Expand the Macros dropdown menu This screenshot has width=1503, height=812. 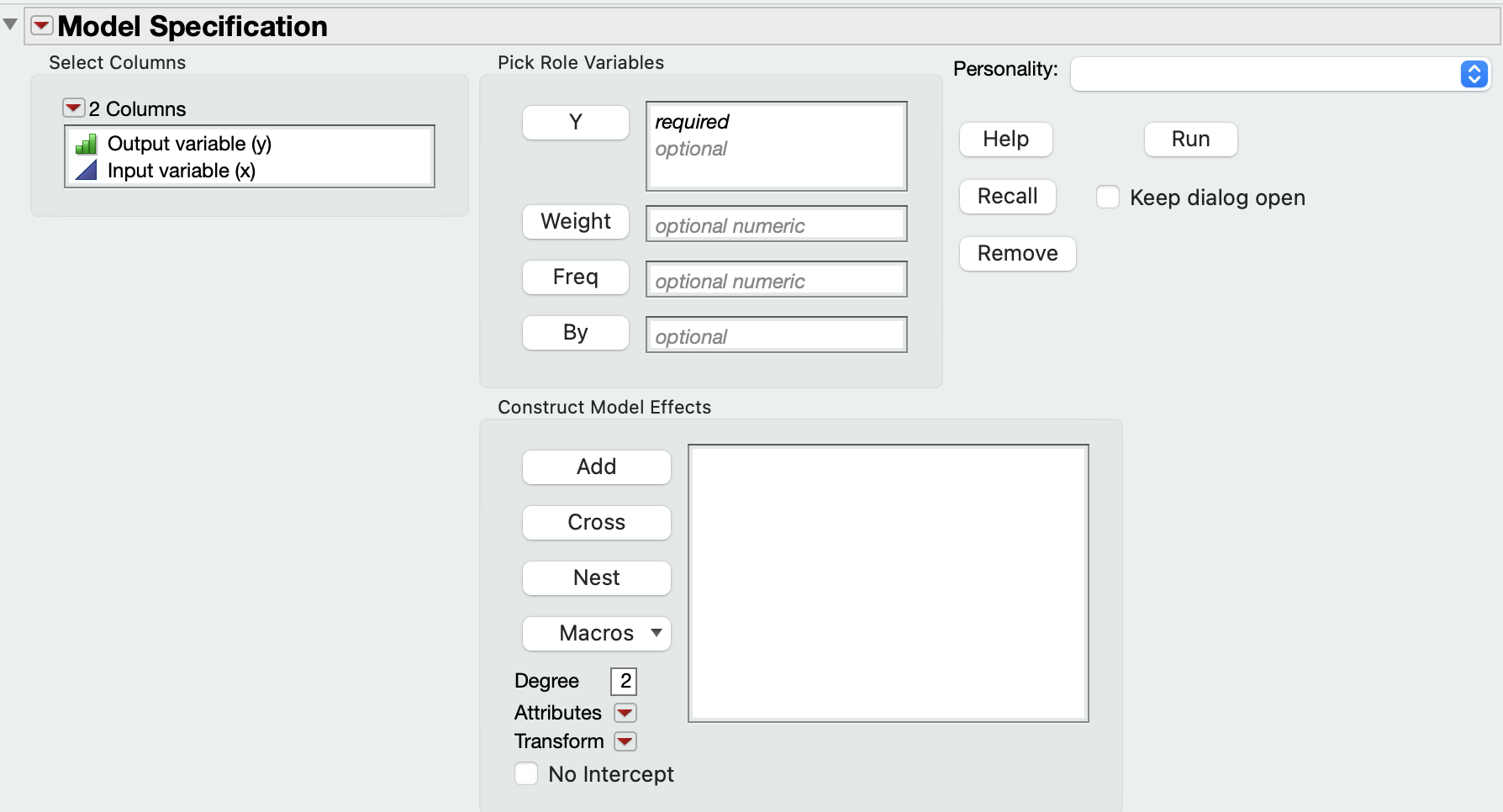tap(597, 633)
